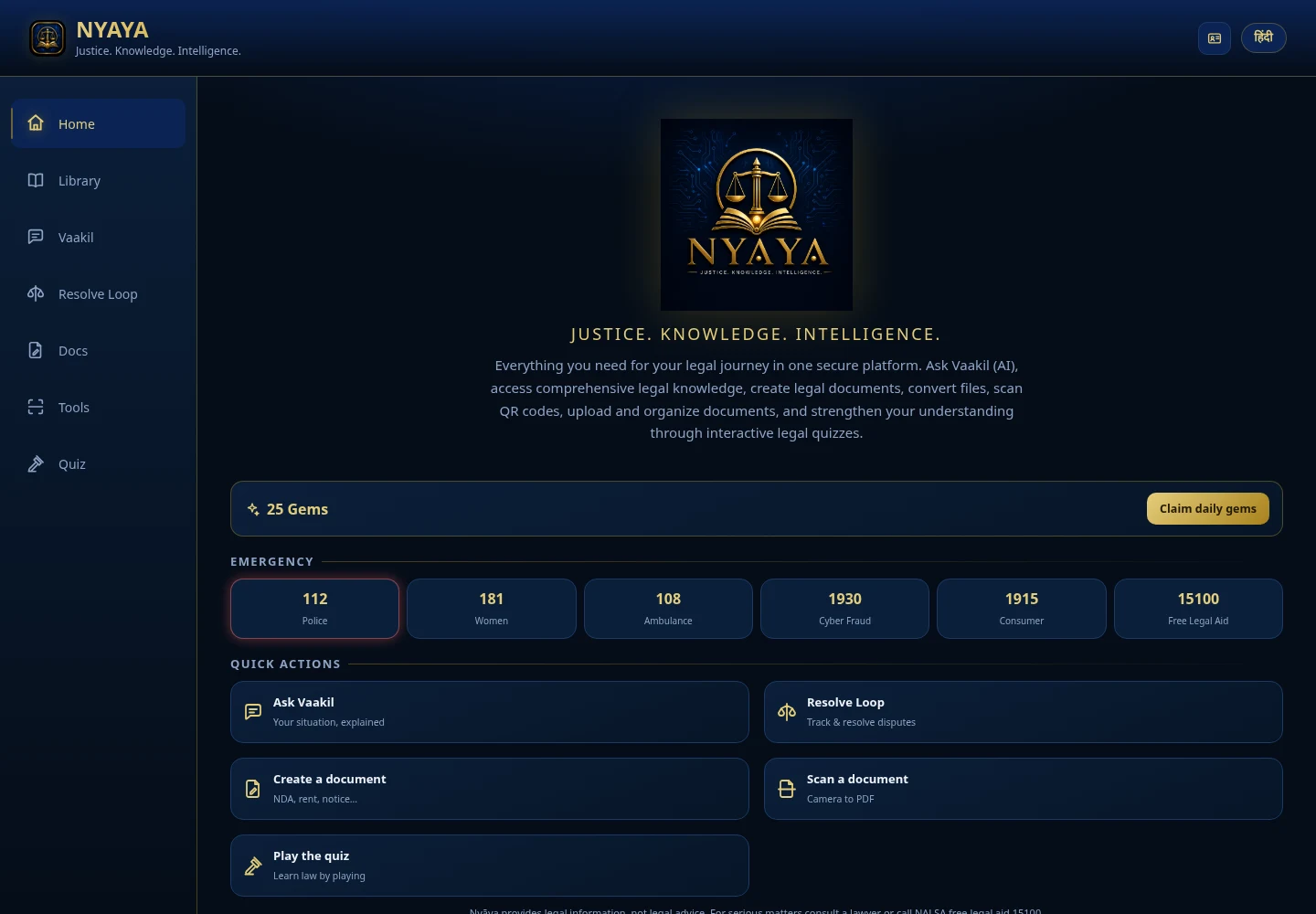Screen dimensions: 1316x914
Task: Click the NYAYA title in header
Action: 112,30
